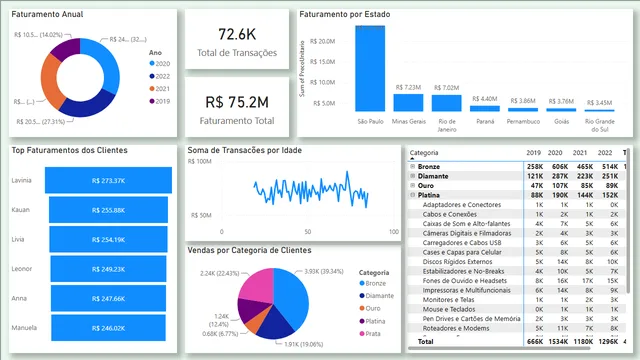Click the 2019 column header

point(533,153)
